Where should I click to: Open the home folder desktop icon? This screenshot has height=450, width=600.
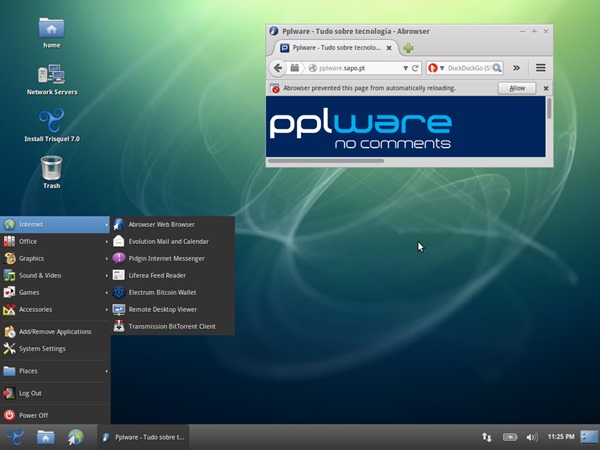coord(51,33)
